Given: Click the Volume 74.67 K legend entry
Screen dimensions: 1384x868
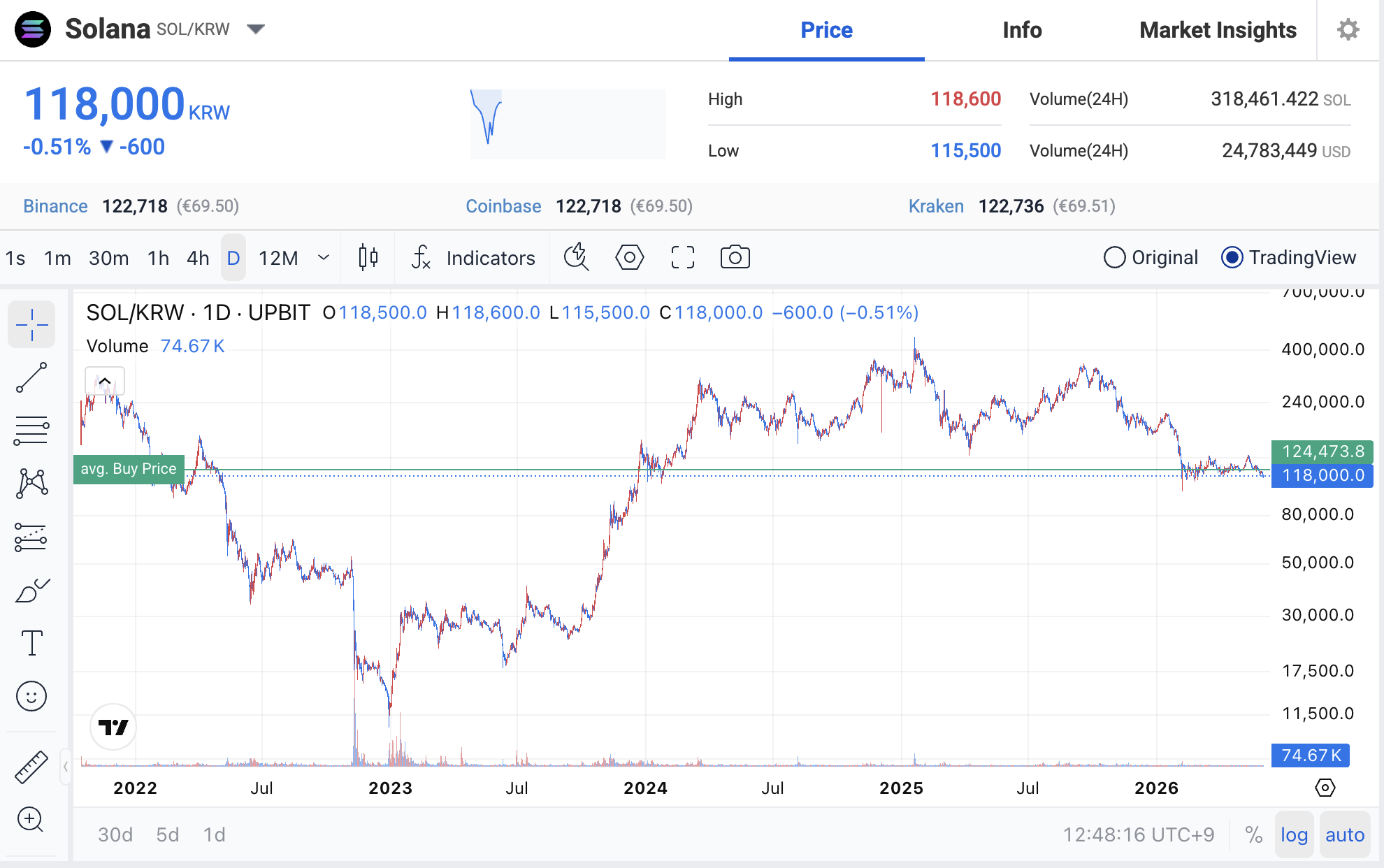Looking at the screenshot, I should click(x=155, y=346).
